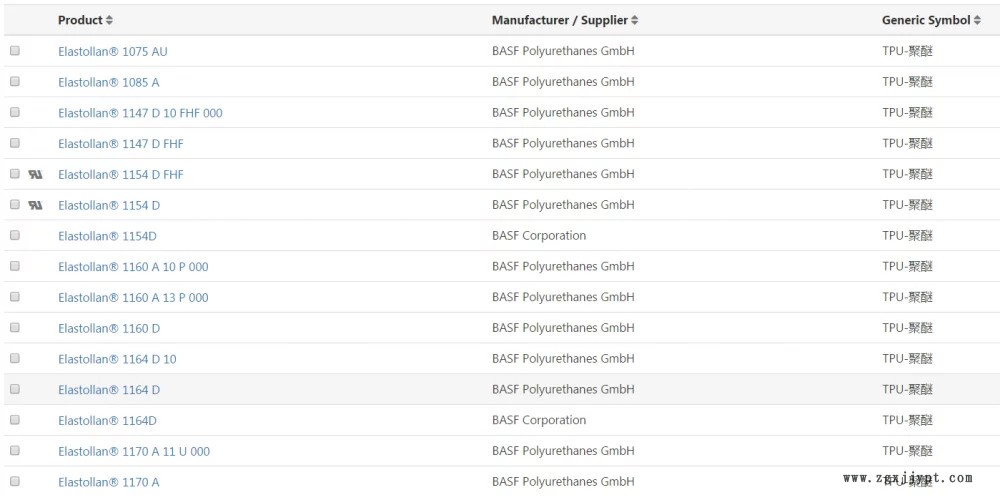1000x500 pixels.
Task: Click the sort arrows next to Manufacturer / Supplier
Action: click(x=635, y=20)
